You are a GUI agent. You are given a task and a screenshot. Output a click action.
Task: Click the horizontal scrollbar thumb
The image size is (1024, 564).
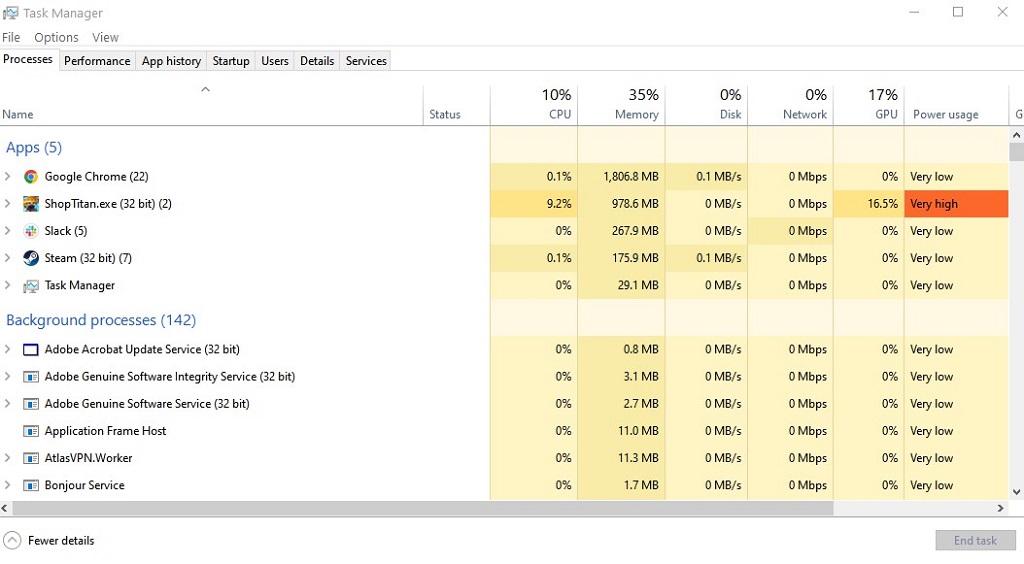click(x=423, y=508)
